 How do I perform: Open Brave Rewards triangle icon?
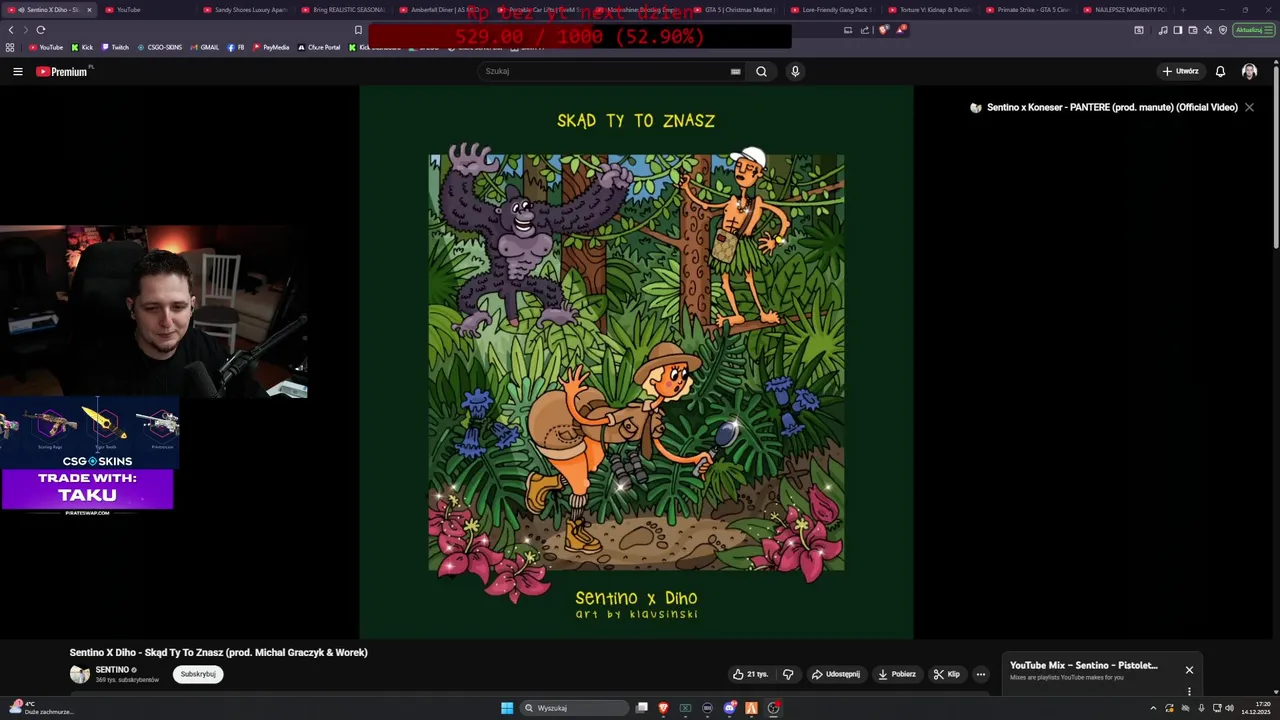click(x=901, y=30)
